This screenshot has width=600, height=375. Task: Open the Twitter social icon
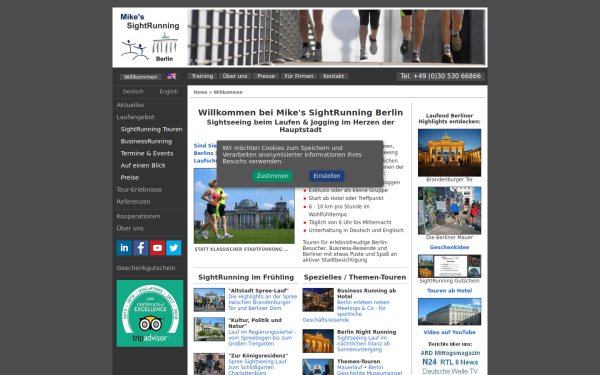tap(174, 248)
